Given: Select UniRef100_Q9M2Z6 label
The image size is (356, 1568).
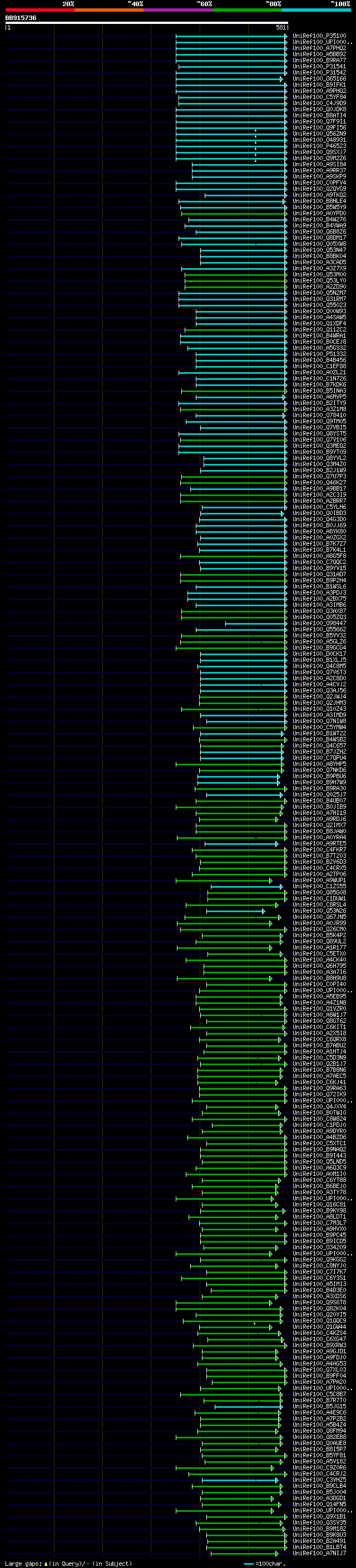Looking at the screenshot, I should pyautogui.click(x=319, y=159).
